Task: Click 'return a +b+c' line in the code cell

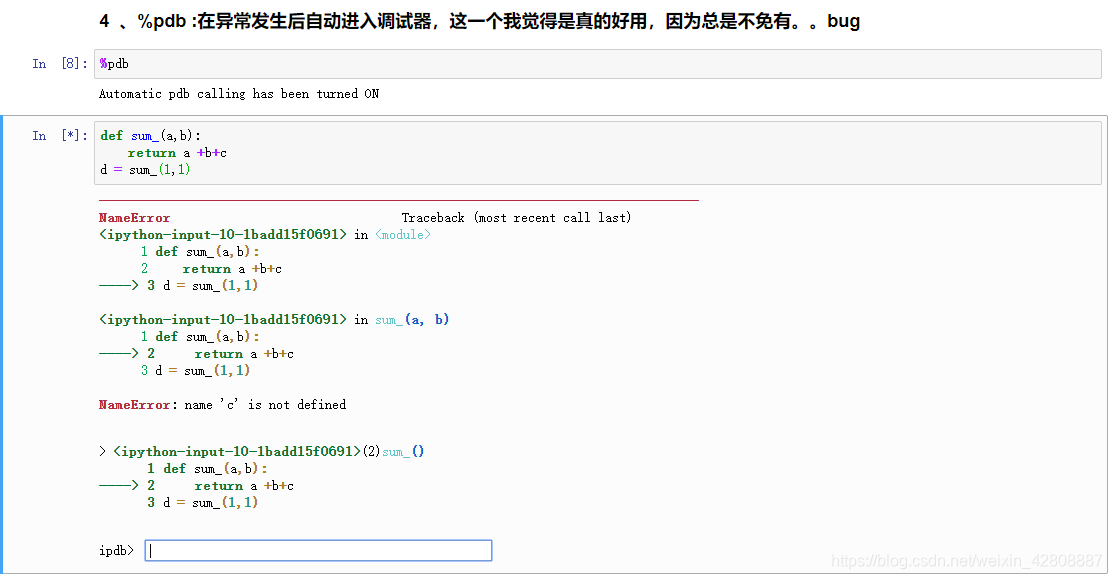Action: click(x=177, y=153)
